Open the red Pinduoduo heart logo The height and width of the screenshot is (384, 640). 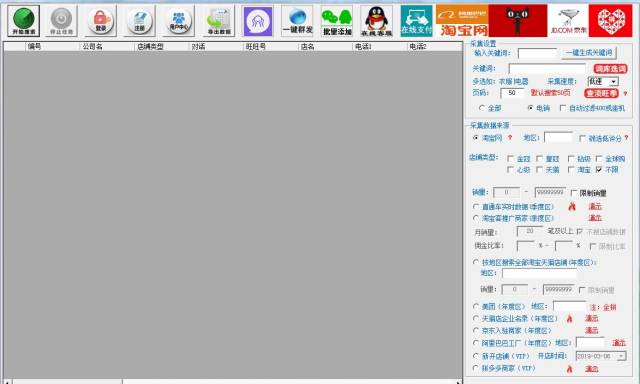611,20
